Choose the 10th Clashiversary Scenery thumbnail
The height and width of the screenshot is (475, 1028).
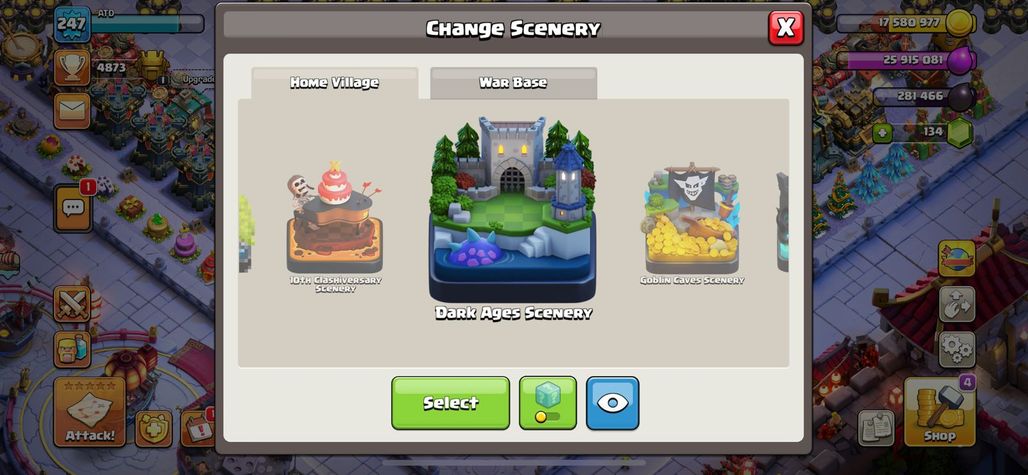[x=335, y=226]
